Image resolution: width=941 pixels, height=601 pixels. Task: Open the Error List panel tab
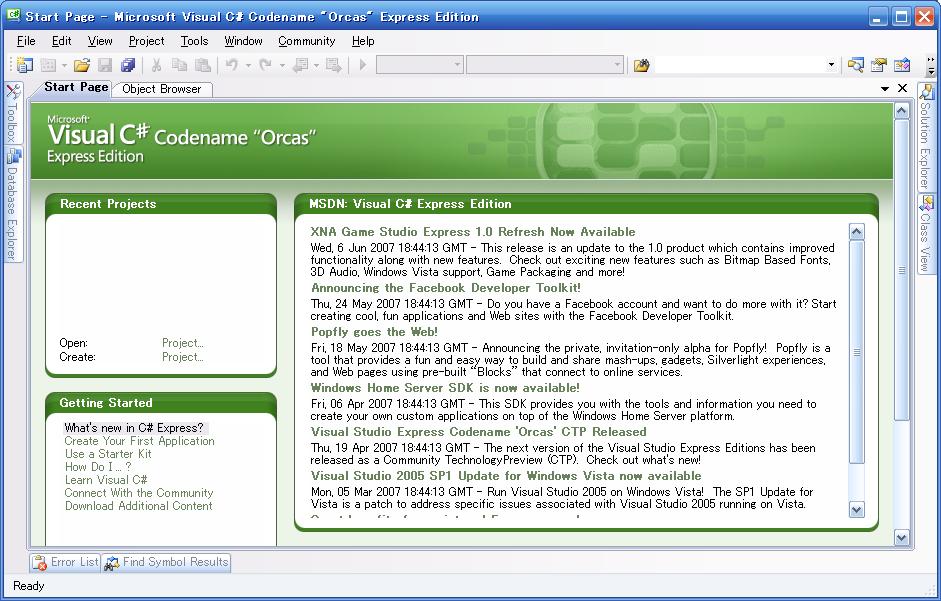pyautogui.click(x=65, y=562)
